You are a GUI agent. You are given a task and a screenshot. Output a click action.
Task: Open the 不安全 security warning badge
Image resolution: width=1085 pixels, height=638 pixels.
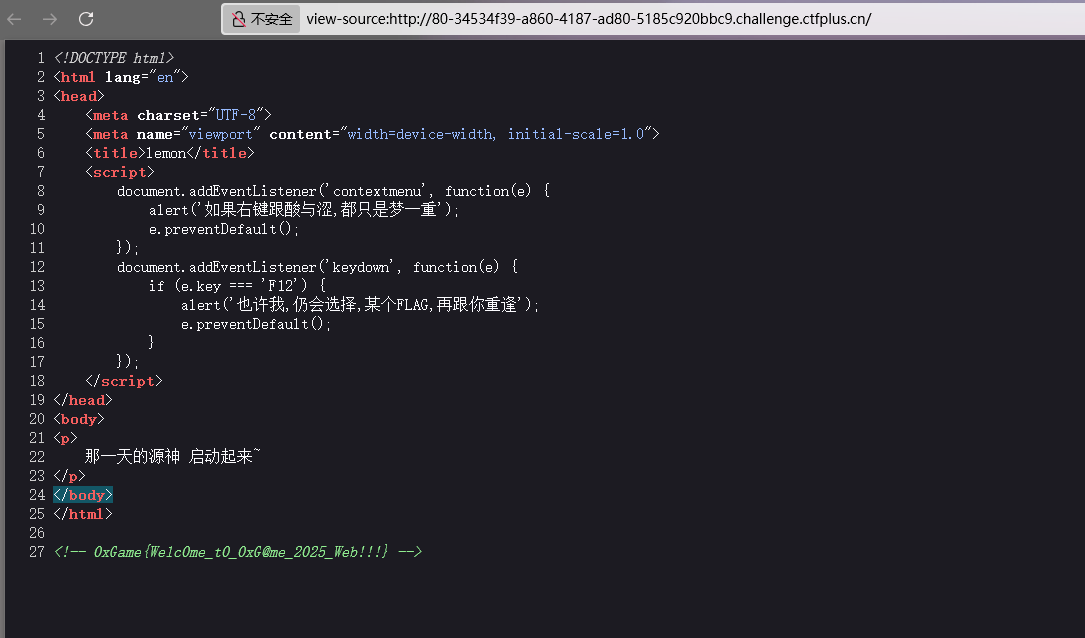(x=261, y=17)
